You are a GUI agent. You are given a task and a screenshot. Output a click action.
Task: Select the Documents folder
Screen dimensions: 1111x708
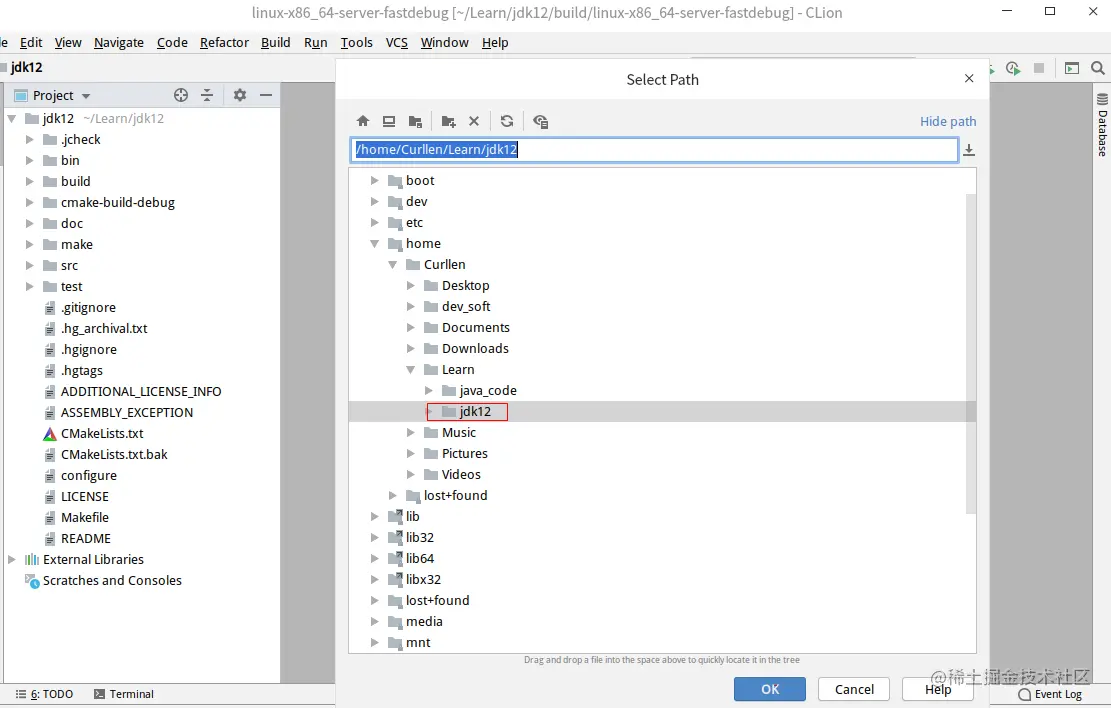(x=475, y=327)
